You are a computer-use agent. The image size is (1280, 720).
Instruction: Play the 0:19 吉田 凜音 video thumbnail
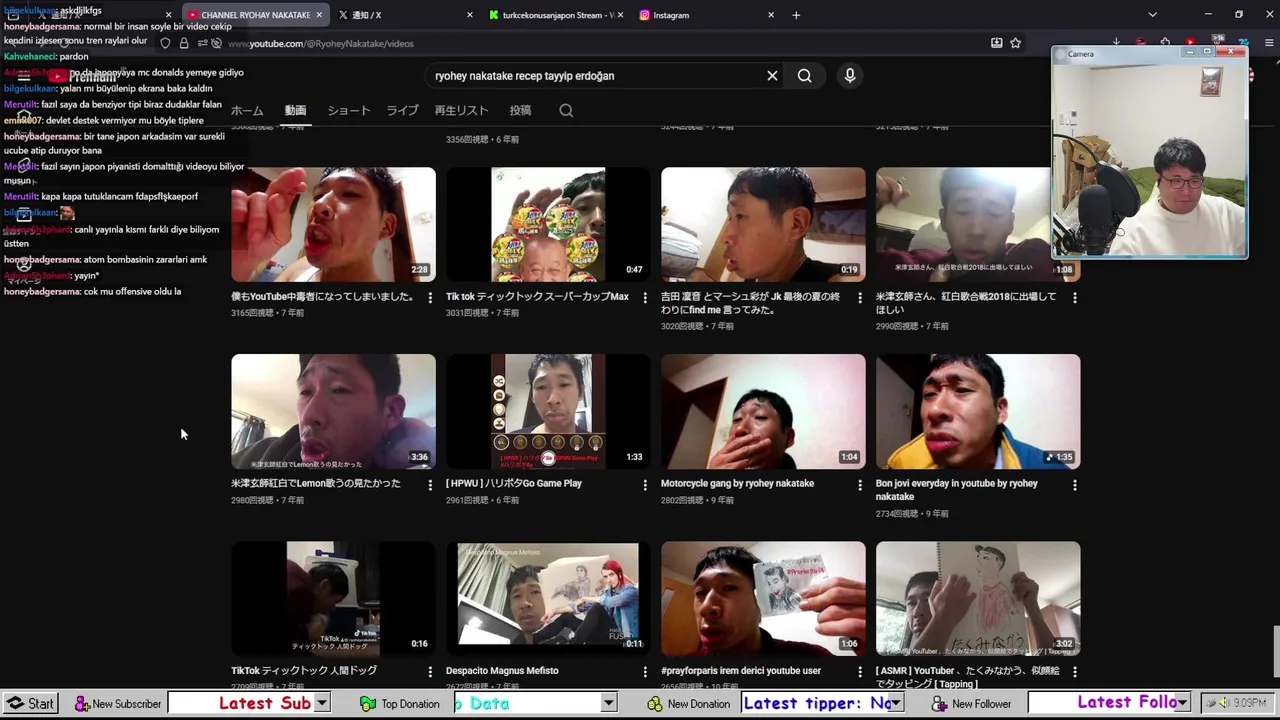(x=763, y=224)
